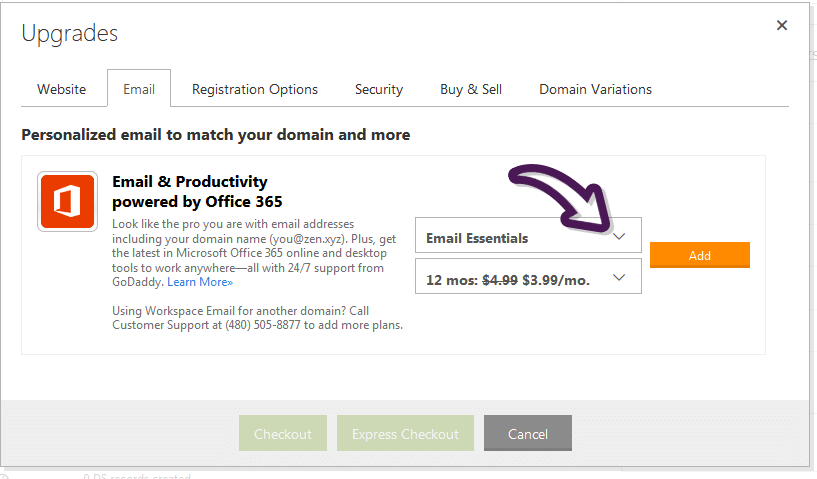
Task: Open the Registration Options tab
Action: tap(255, 89)
